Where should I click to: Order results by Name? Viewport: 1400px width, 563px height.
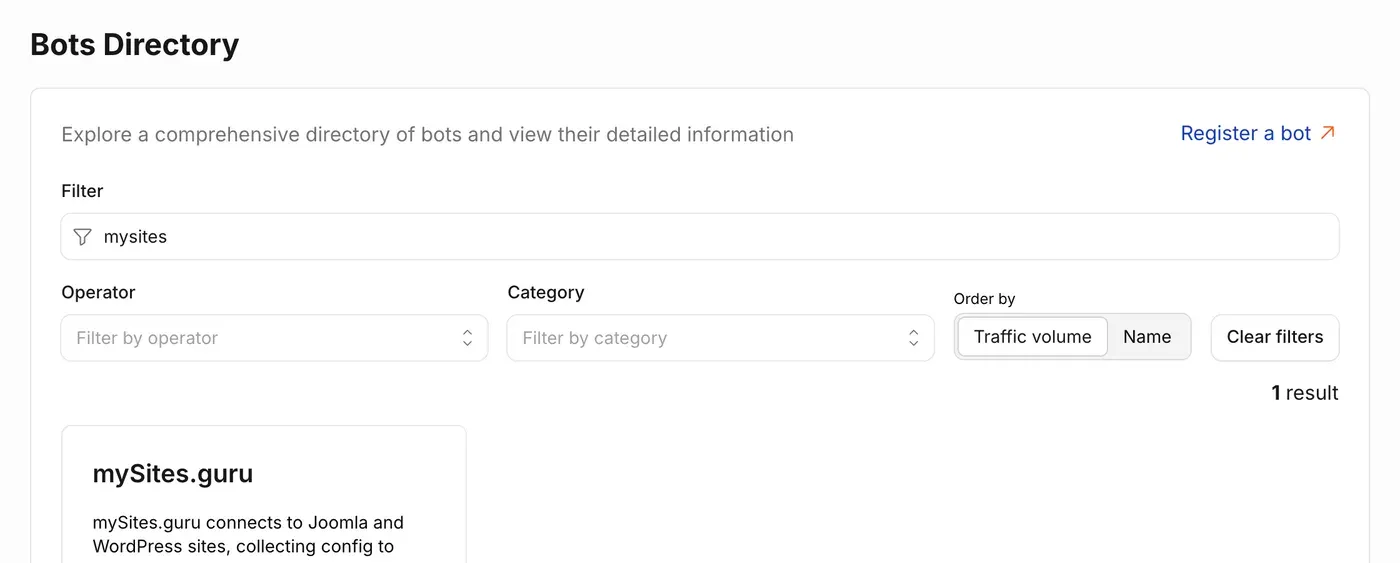(1147, 337)
